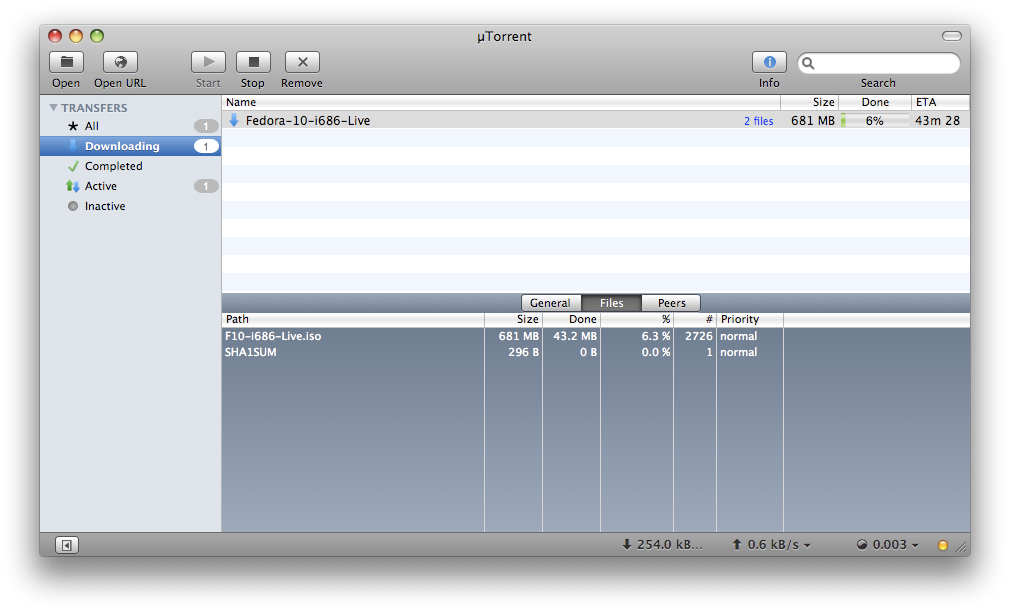Click the download speed arrow in status bar
Screen dimensions: 1010x611
pos(627,545)
